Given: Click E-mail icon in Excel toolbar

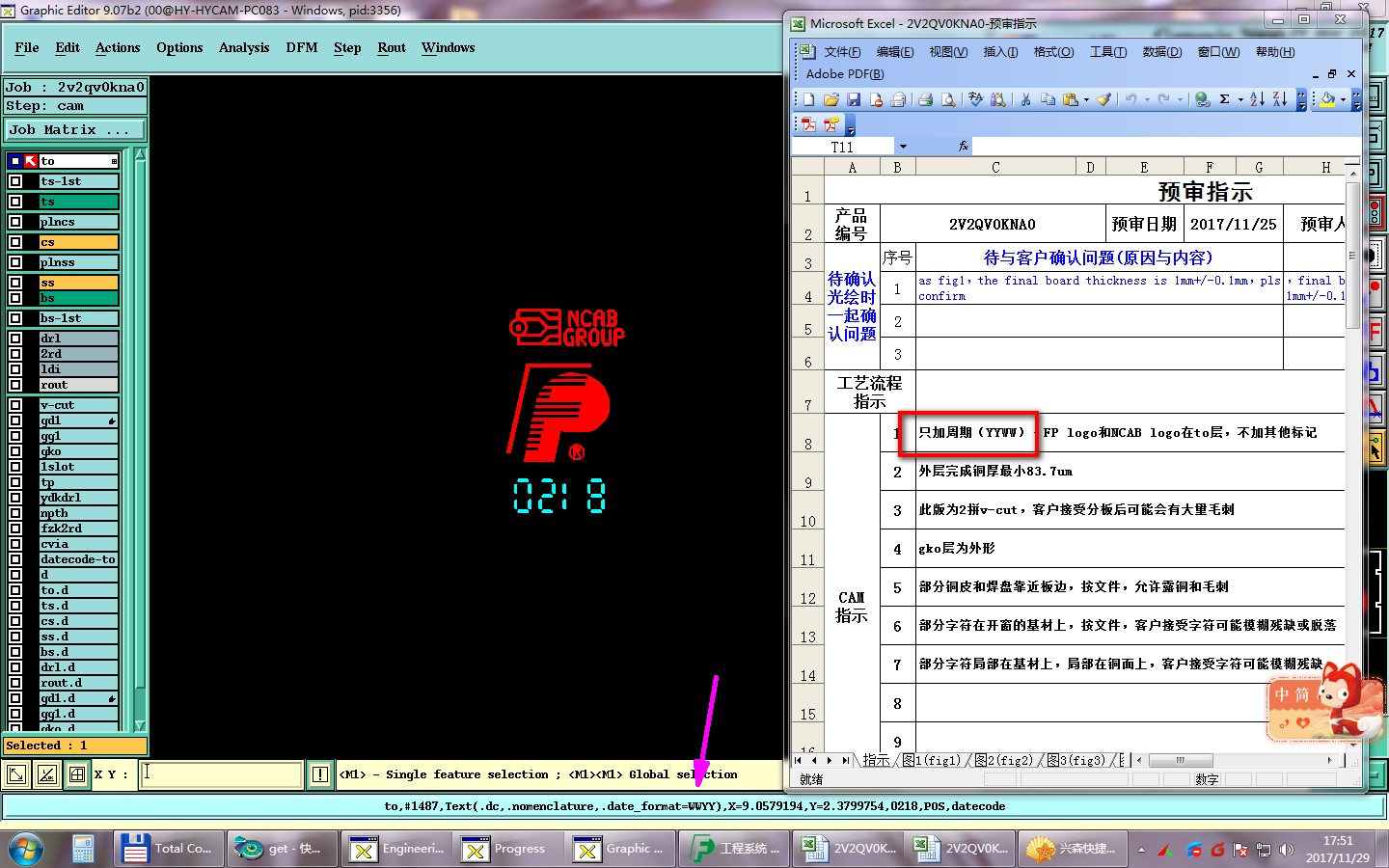Looking at the screenshot, I should tap(898, 99).
